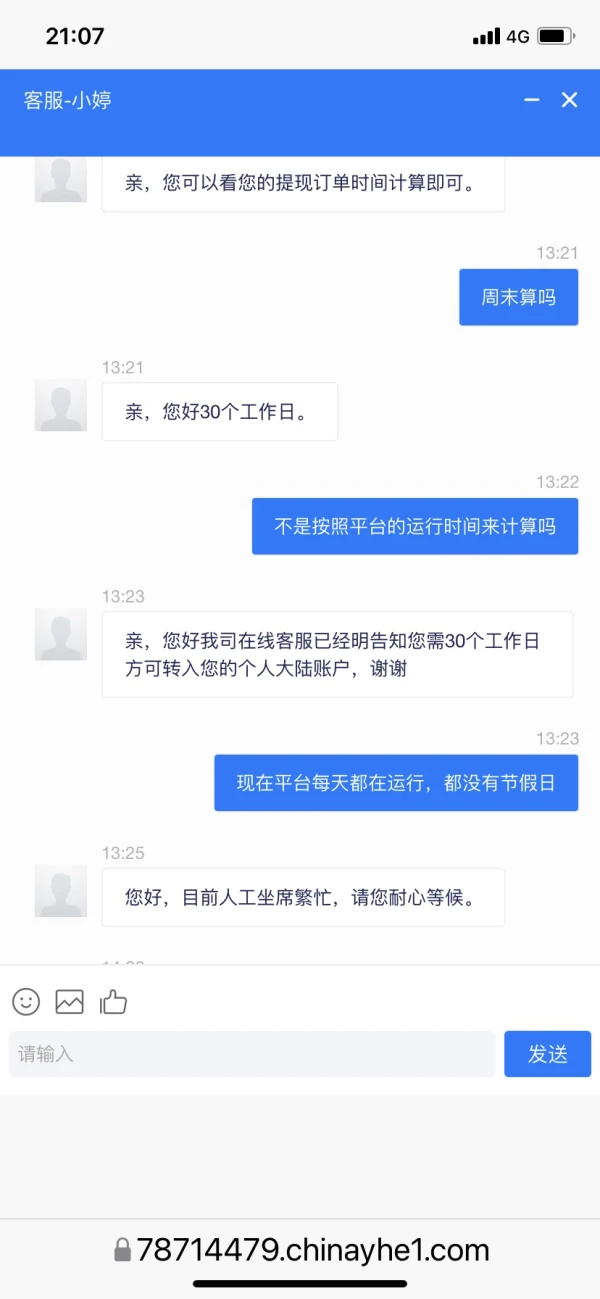Tap the thumbs-up rating icon
Viewport: 600px width, 1299px height.
point(114,1001)
